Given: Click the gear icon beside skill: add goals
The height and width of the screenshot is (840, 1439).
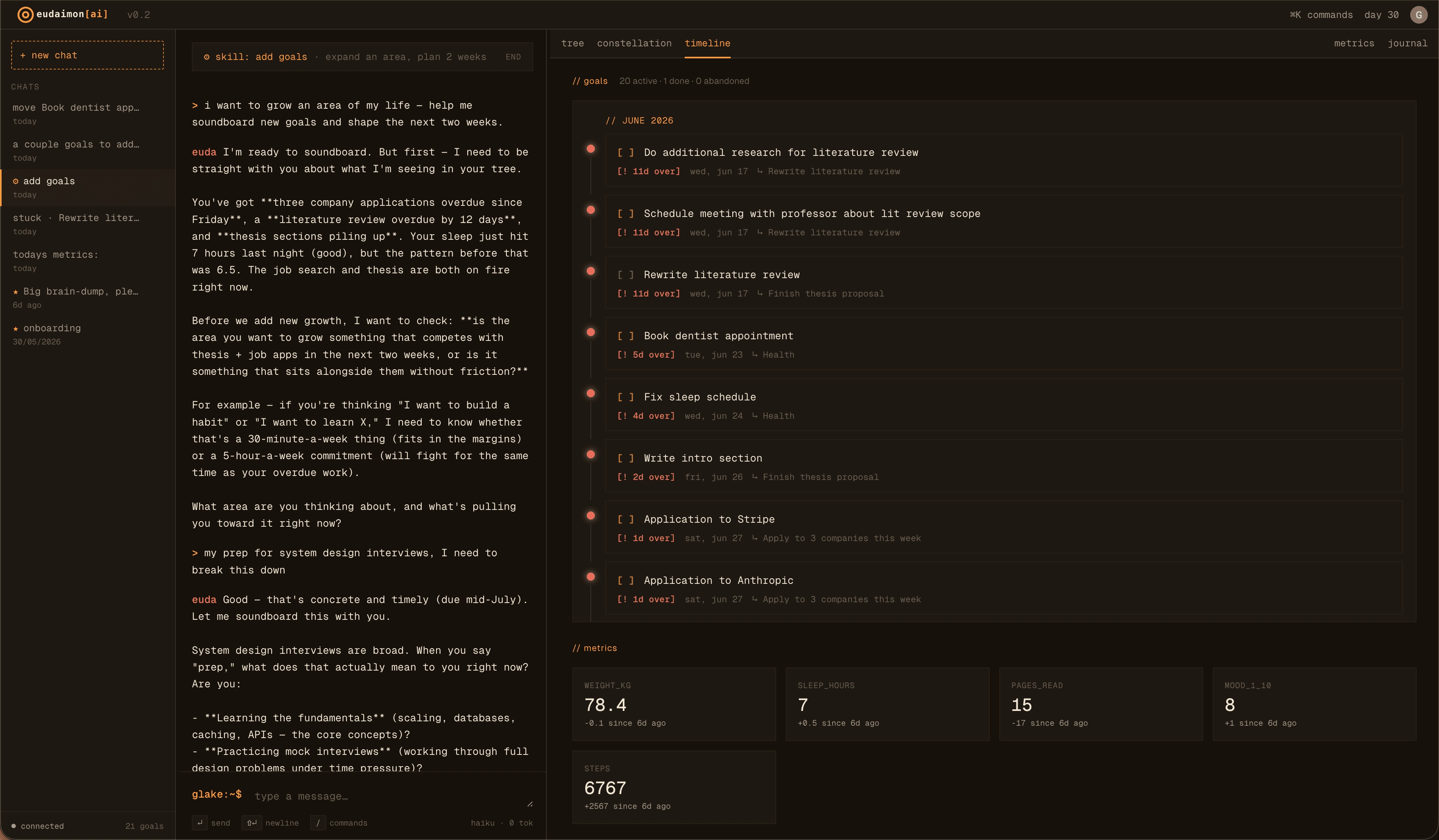Looking at the screenshot, I should [207, 56].
